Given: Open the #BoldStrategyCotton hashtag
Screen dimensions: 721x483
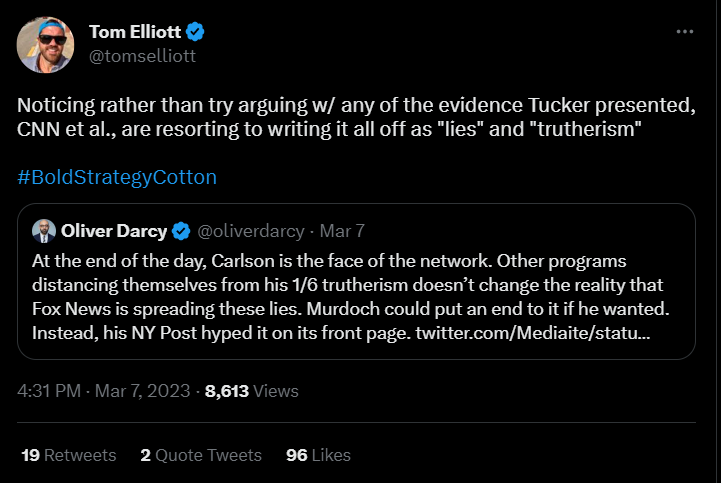Looking at the screenshot, I should (x=117, y=177).
